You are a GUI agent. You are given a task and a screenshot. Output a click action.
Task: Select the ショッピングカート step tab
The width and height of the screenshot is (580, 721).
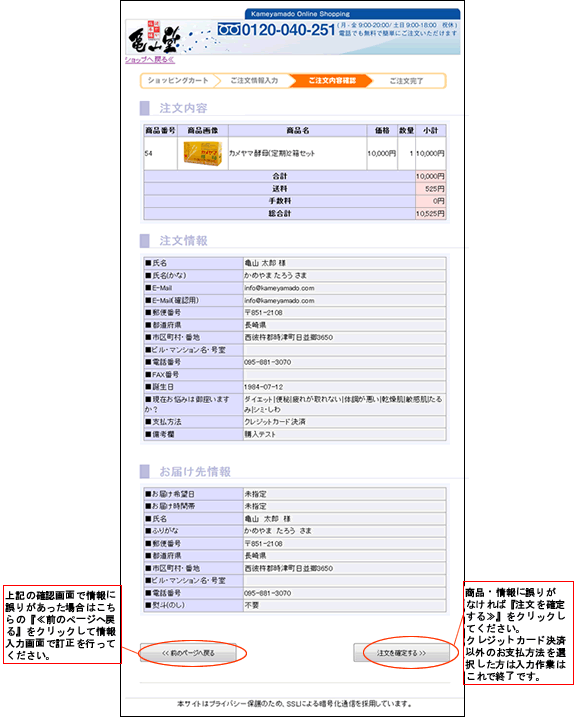coord(178,80)
